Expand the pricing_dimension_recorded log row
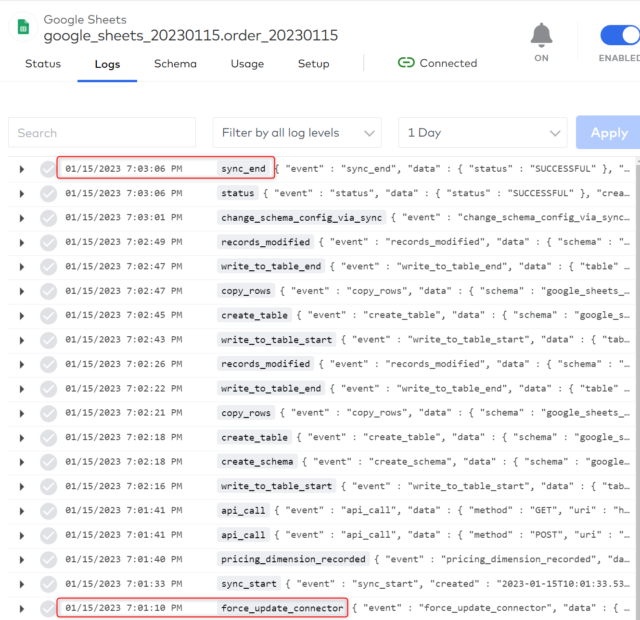 click(x=22, y=560)
